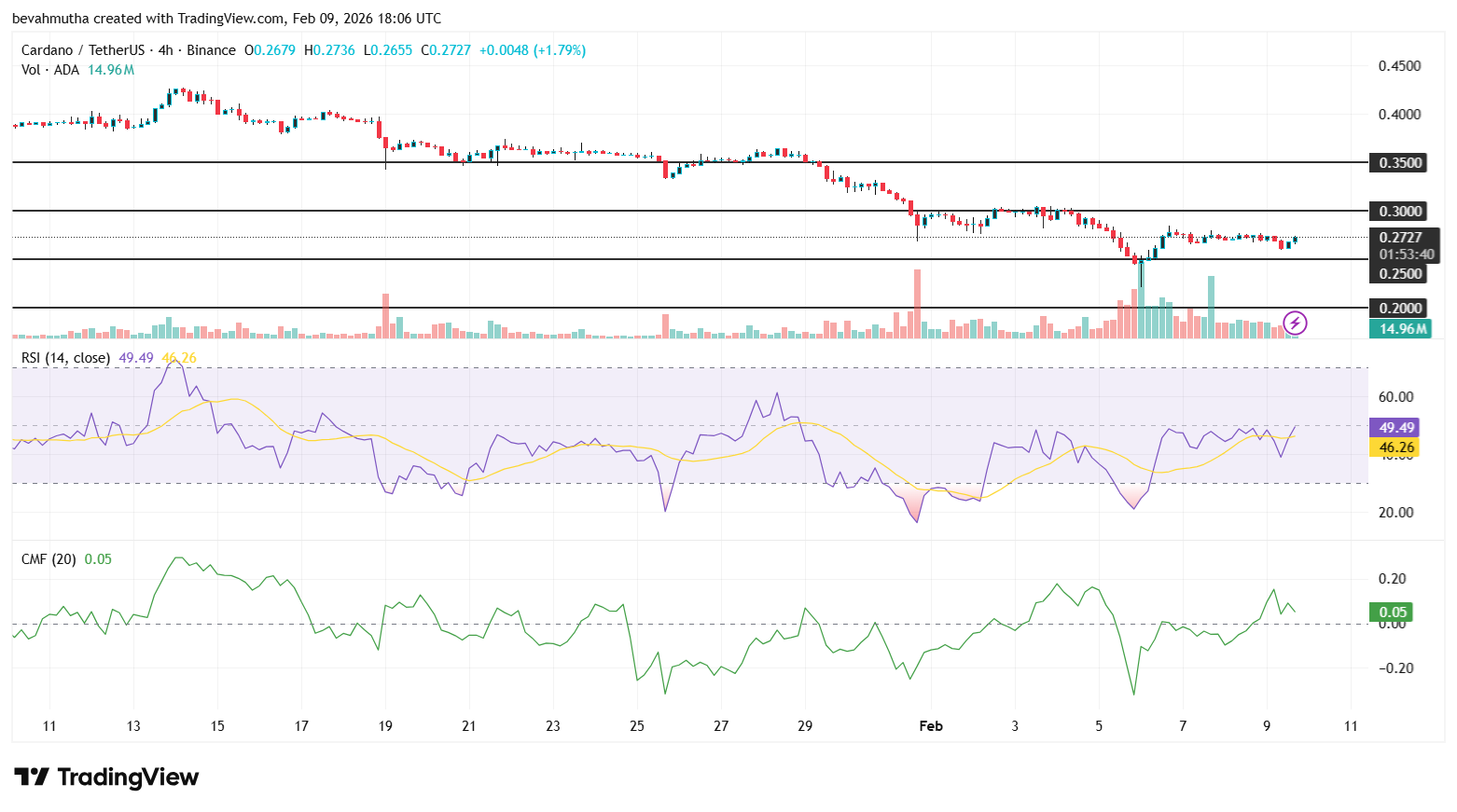This screenshot has height=812, width=1457.
Task: Click the Binance exchange label
Action: point(209,50)
